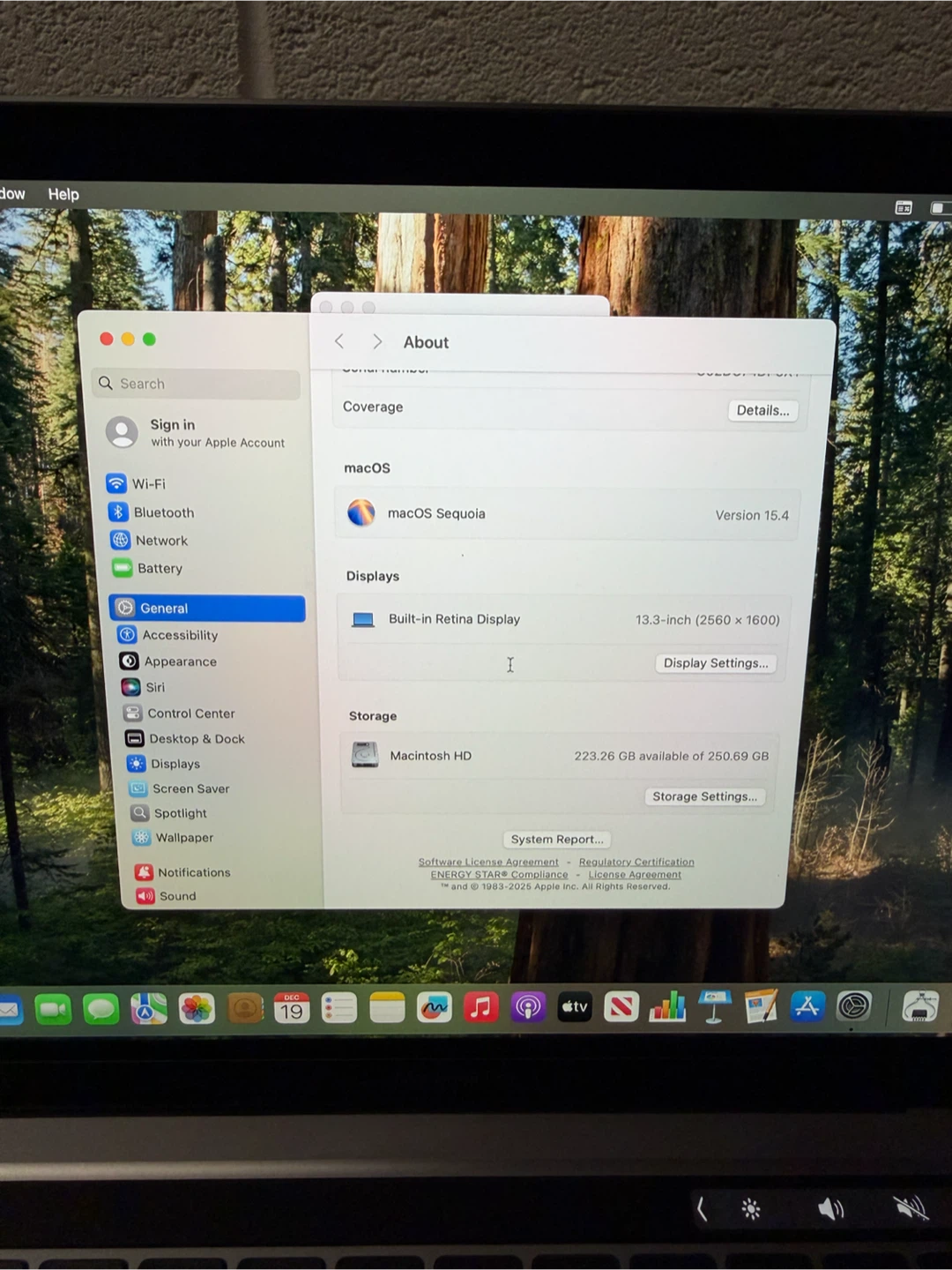The image size is (952, 1270).
Task: Open the ENERGY STAR Compliance link
Action: 499,875
